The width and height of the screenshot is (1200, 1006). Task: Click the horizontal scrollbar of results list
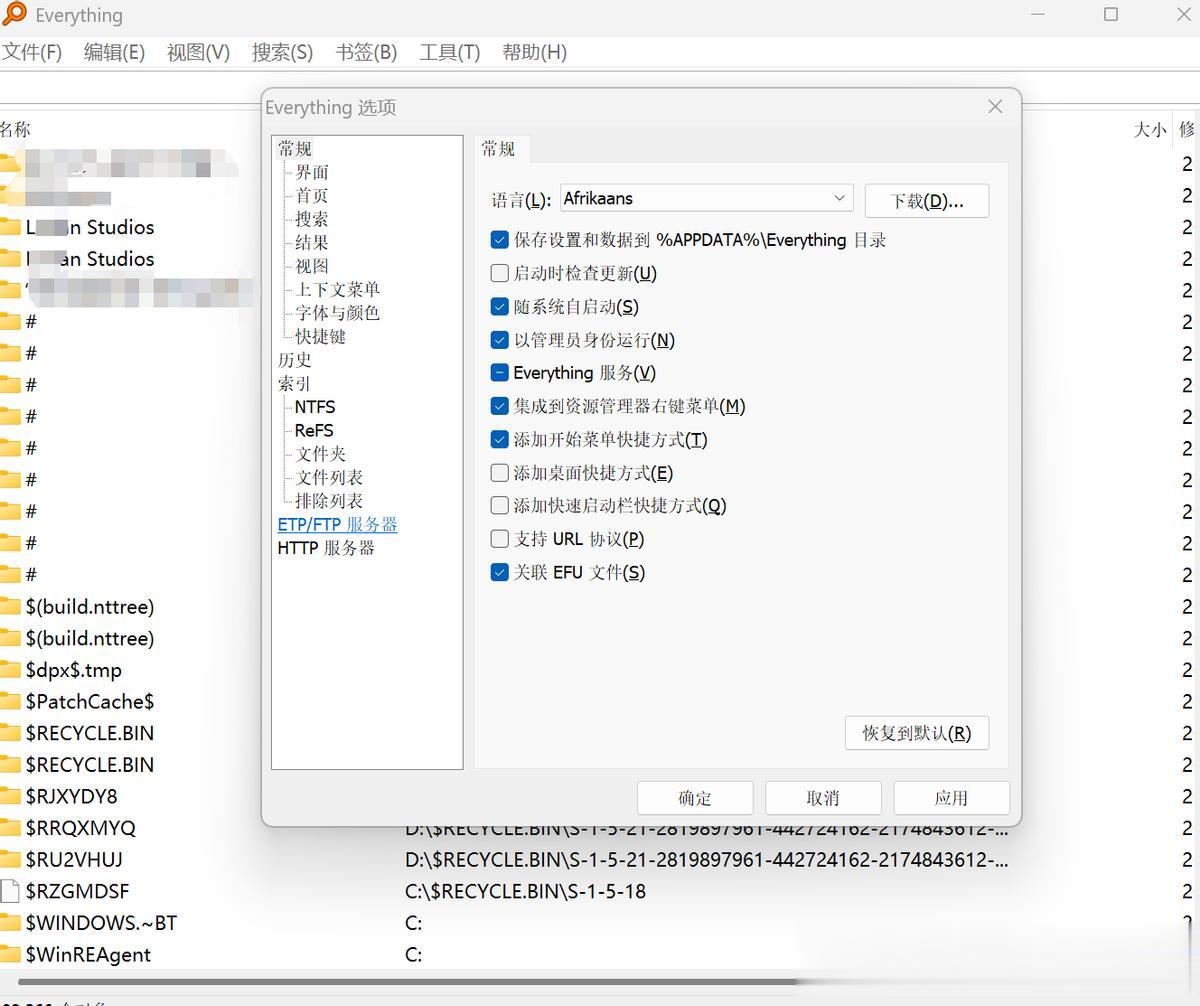coord(405,982)
